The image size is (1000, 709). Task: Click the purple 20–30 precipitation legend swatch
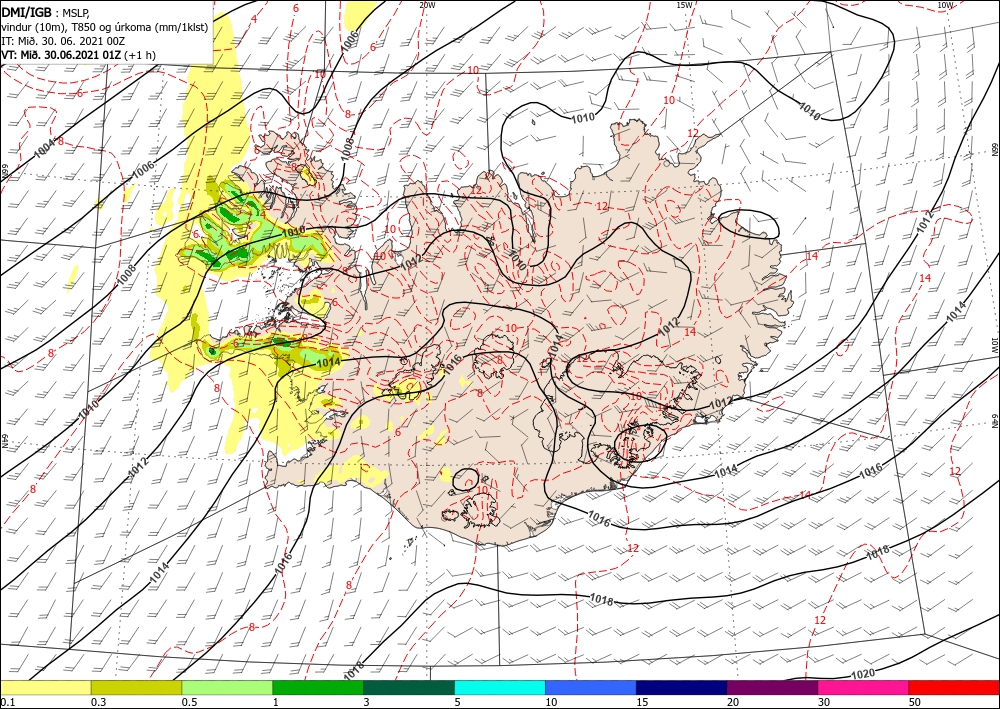click(x=772, y=687)
